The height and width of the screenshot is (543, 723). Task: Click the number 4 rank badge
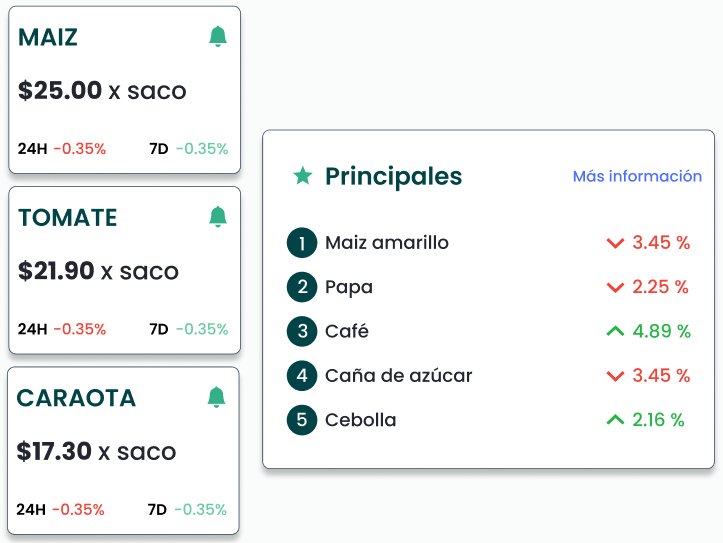[x=301, y=376]
